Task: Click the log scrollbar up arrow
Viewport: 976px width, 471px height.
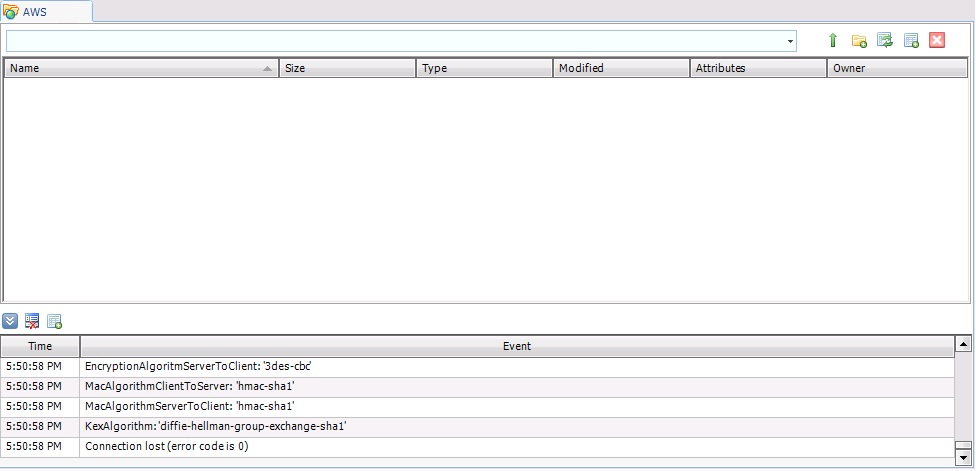Action: tap(964, 345)
